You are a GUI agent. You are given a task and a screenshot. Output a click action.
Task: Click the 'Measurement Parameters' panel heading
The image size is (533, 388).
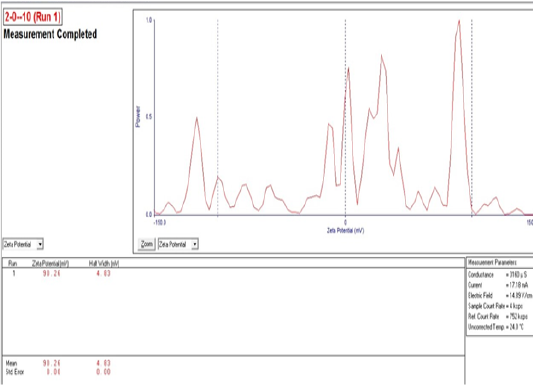click(x=492, y=262)
